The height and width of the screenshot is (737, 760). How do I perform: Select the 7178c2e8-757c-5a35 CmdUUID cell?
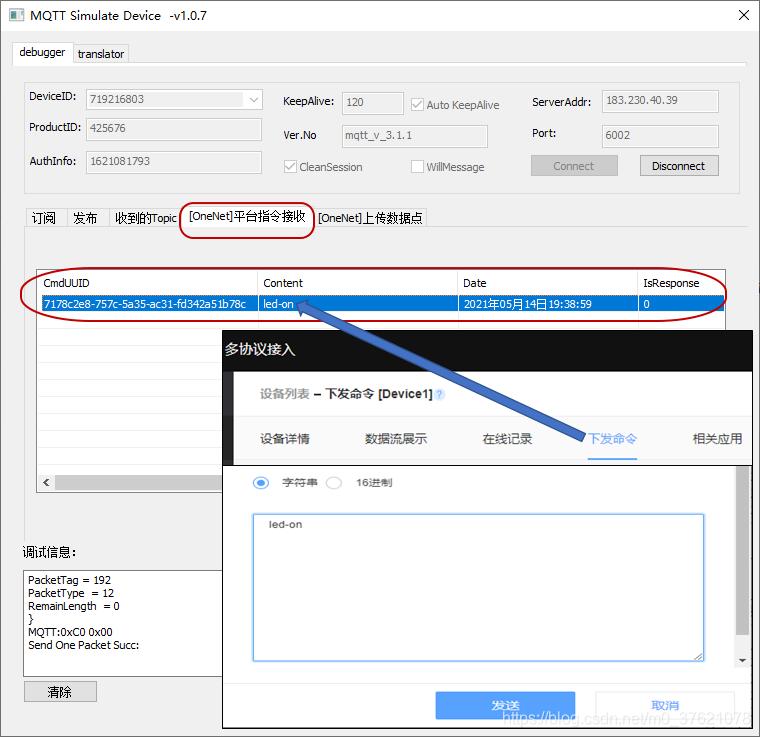[149, 304]
